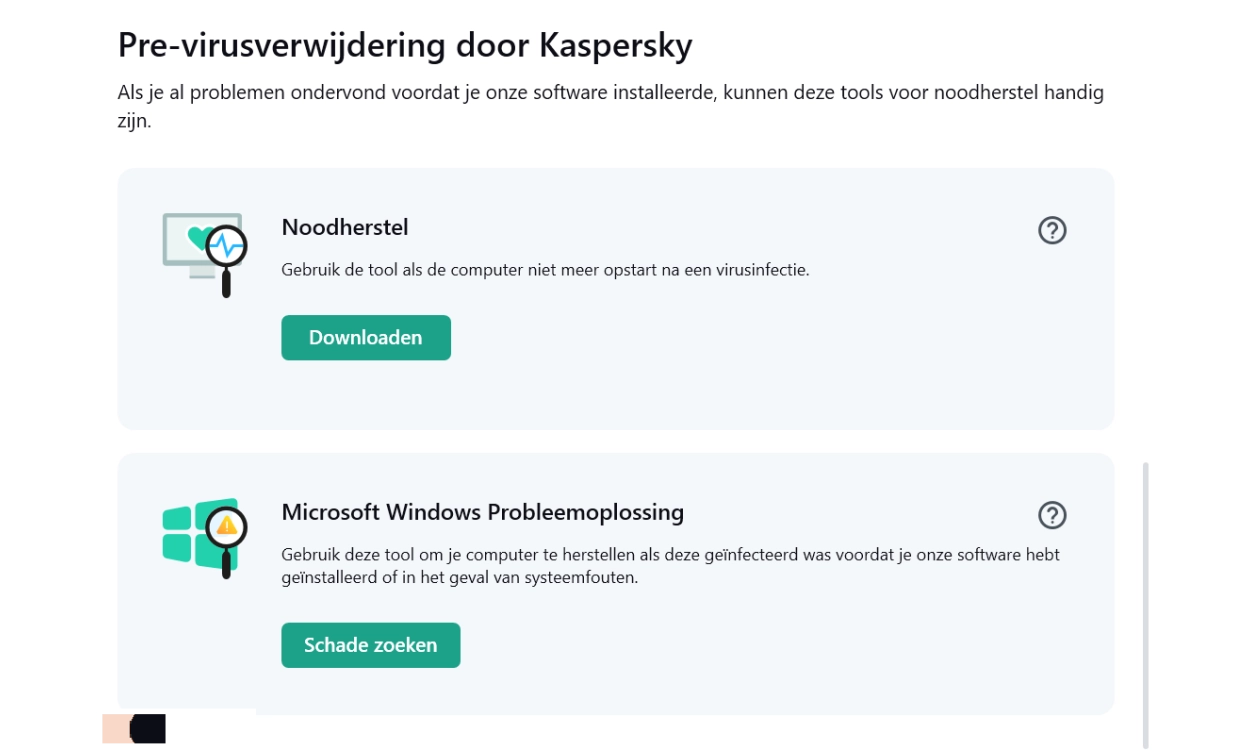This screenshot has width=1250, height=750.
Task: Click the yellow warning triangle symbol
Action: 227,524
